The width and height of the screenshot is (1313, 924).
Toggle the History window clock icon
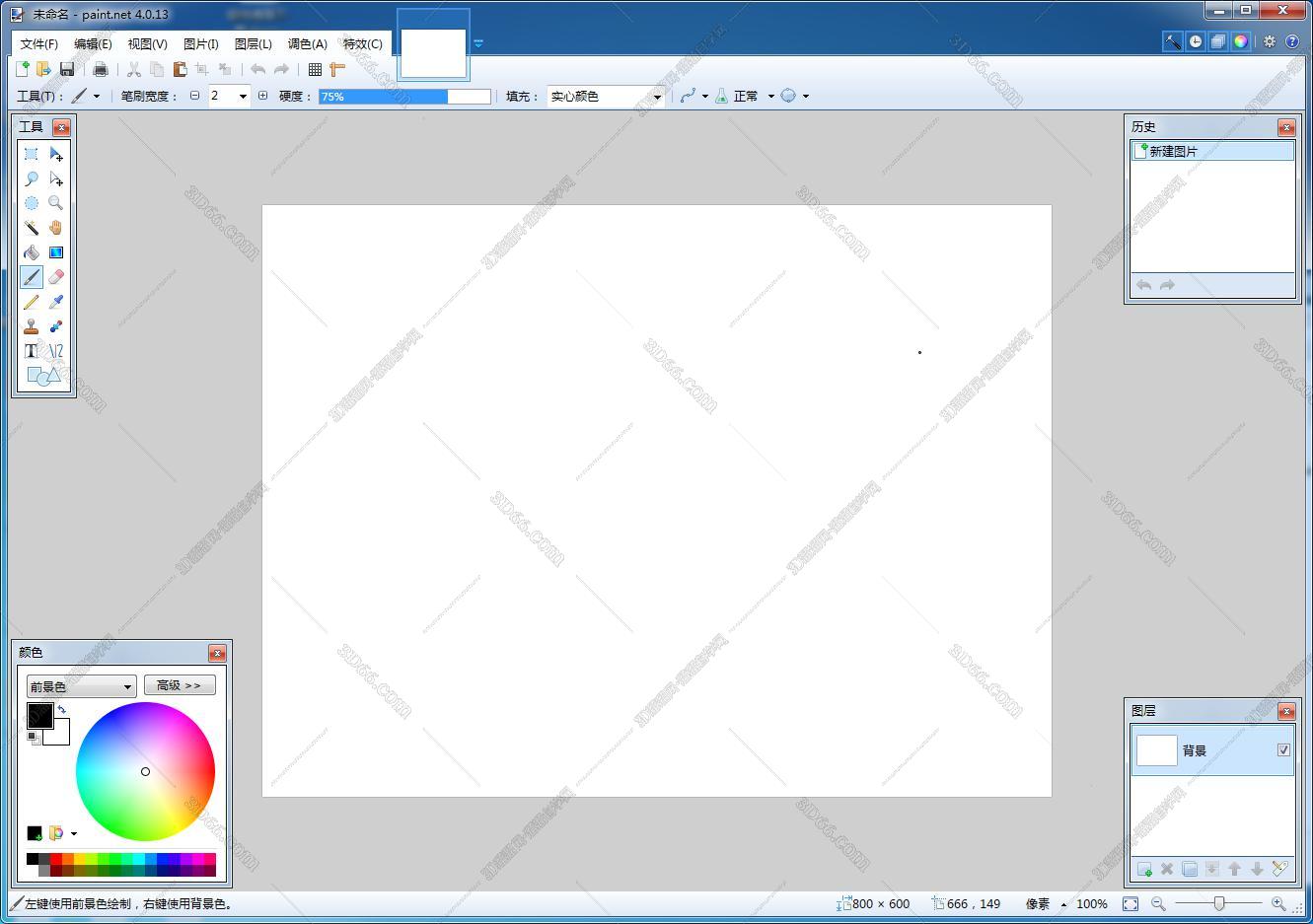pyautogui.click(x=1196, y=41)
